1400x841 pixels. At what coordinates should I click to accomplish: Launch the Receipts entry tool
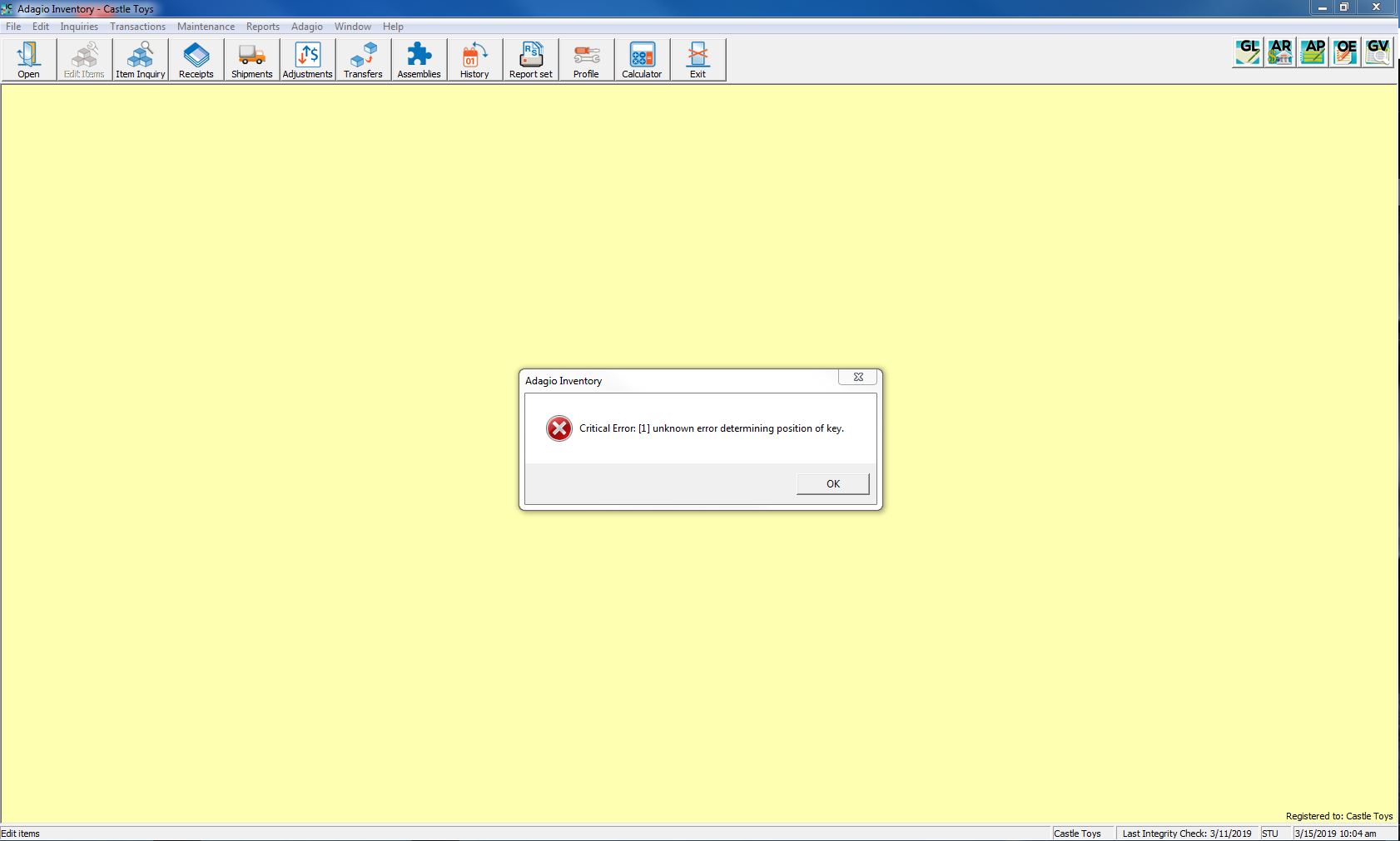196,60
